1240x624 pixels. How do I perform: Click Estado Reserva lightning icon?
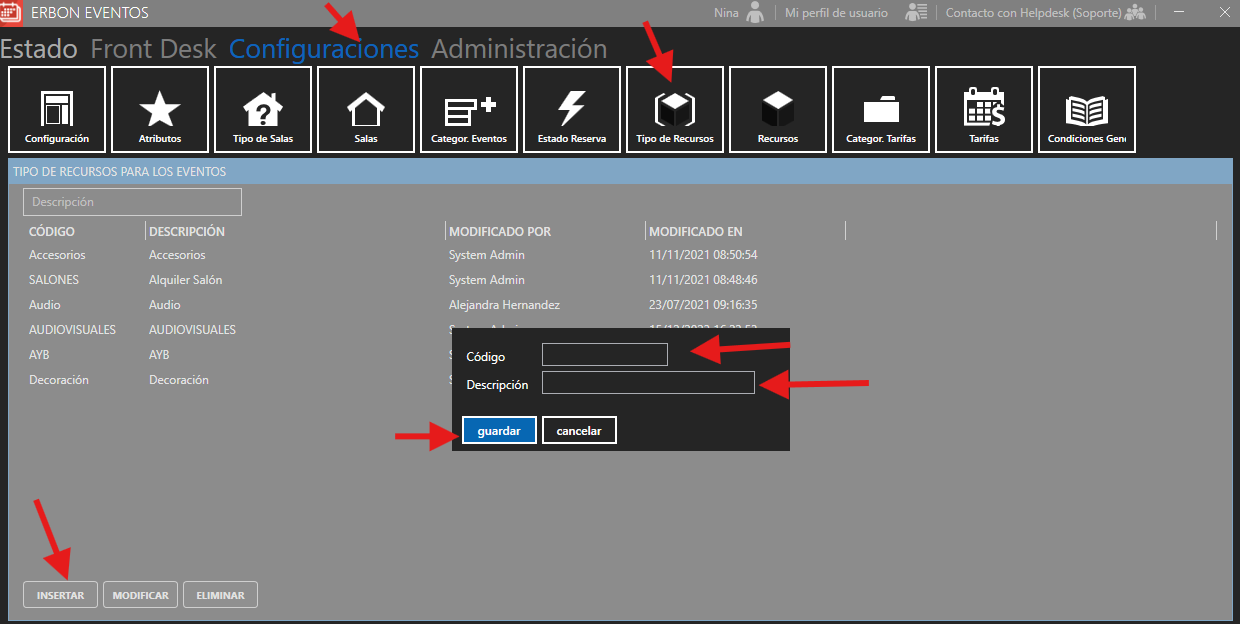(572, 109)
